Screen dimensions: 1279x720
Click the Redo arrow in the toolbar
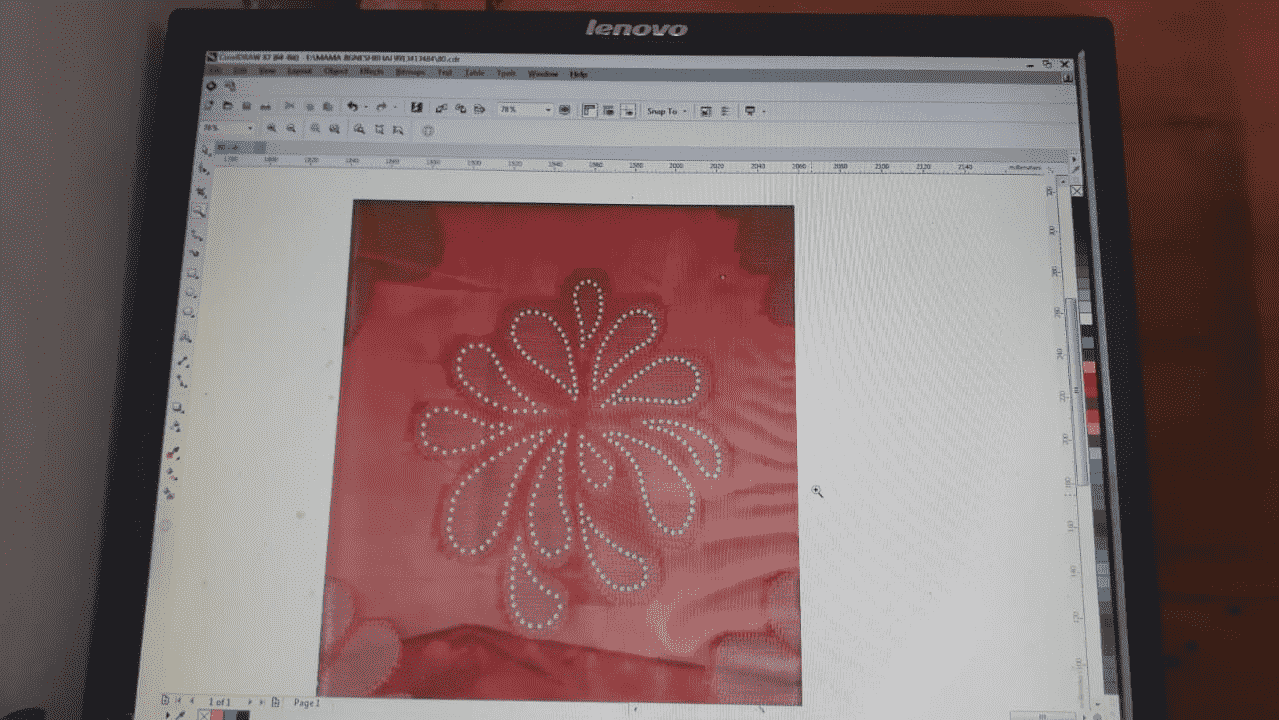click(382, 107)
